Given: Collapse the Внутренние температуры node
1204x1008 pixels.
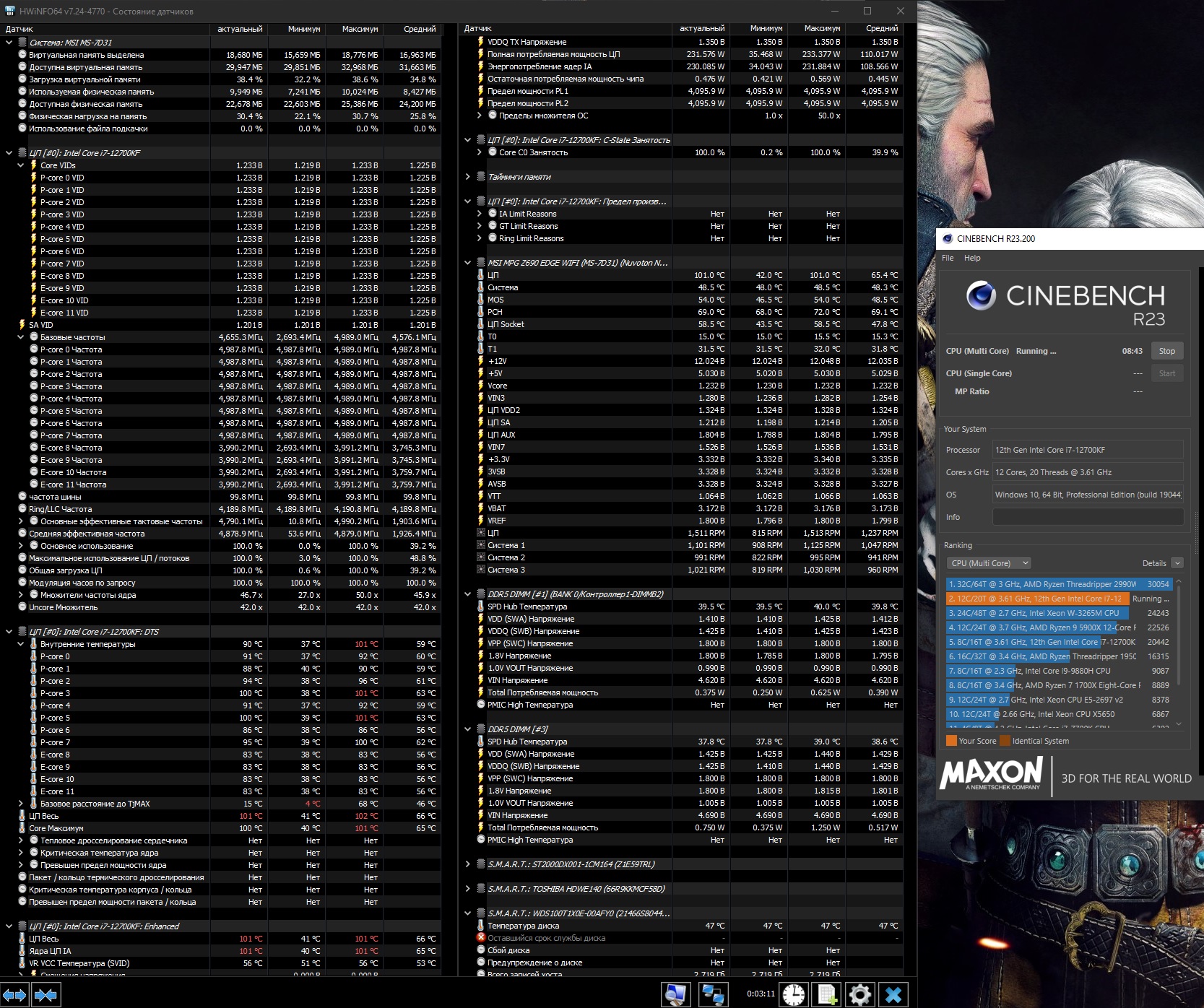Looking at the screenshot, I should pos(21,644).
